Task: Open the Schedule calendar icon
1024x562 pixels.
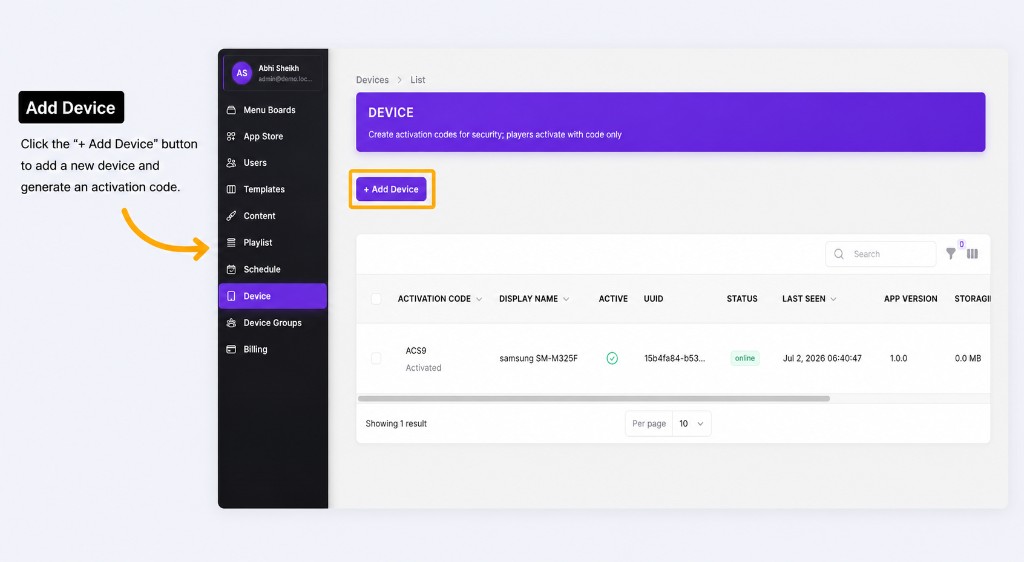Action: click(x=231, y=269)
